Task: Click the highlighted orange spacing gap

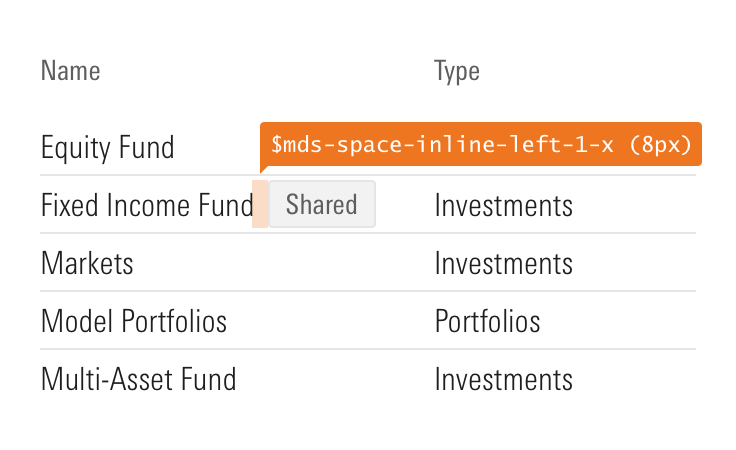Action: click(x=260, y=204)
